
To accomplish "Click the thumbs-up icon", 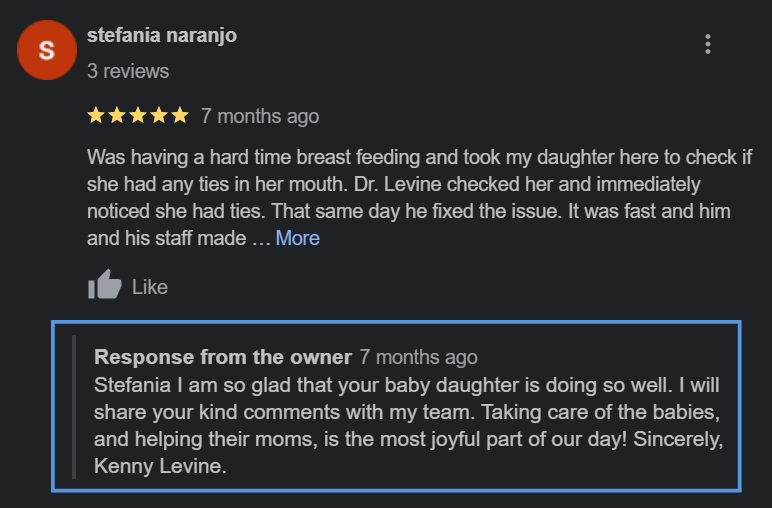I will 104,285.
